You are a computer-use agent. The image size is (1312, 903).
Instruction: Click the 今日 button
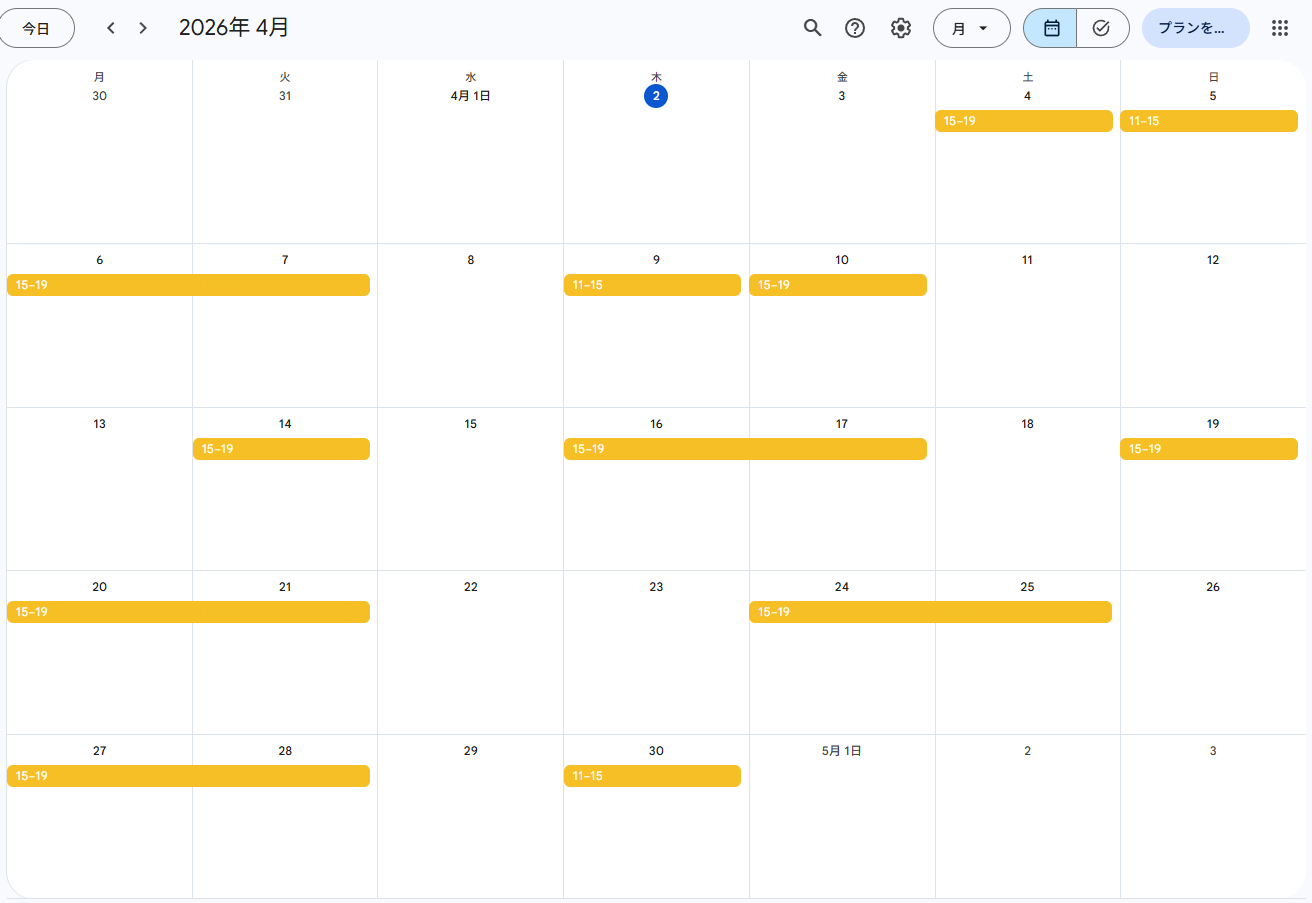tap(36, 28)
